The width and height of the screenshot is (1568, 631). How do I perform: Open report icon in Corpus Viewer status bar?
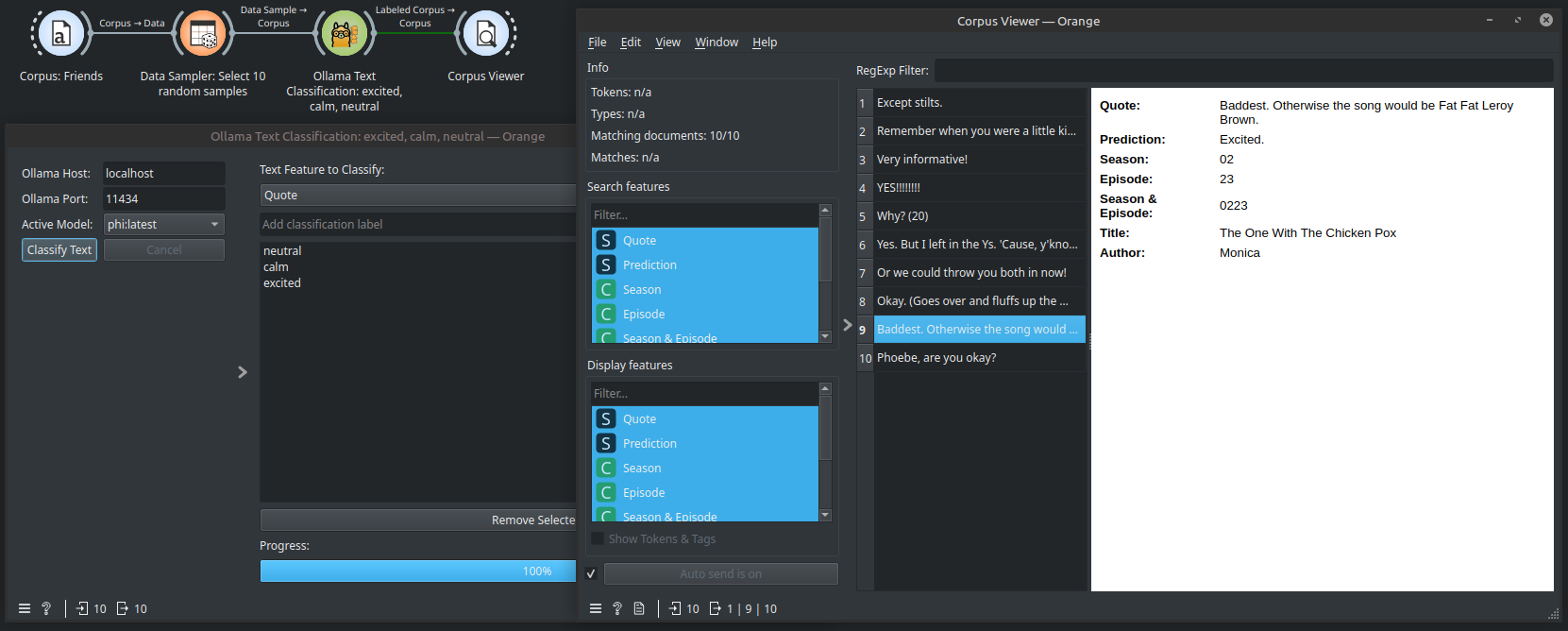(639, 608)
